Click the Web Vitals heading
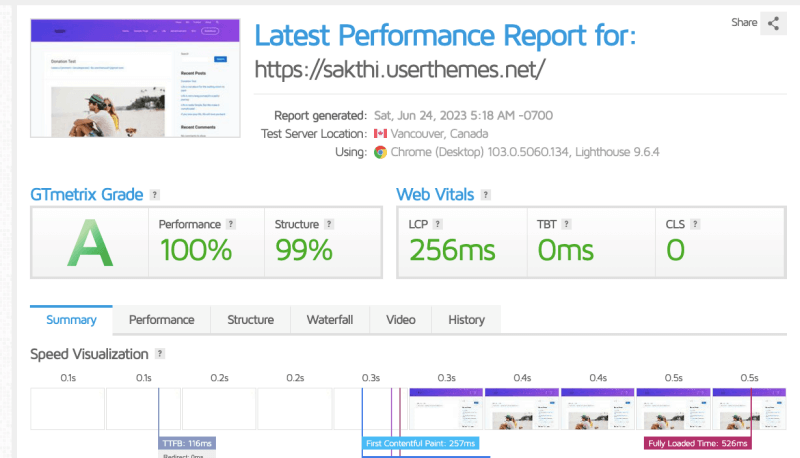Viewport: 800px width, 458px height. tap(435, 195)
